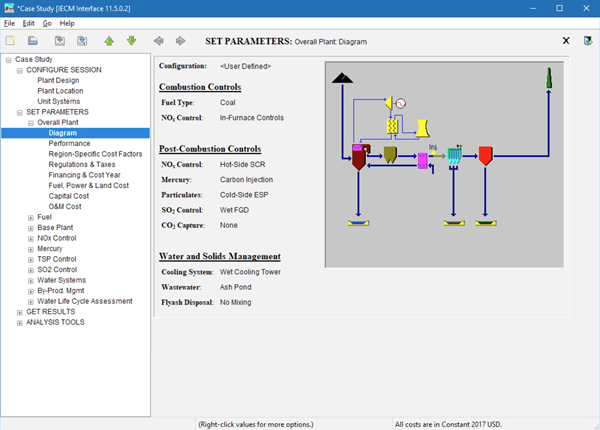
Task: Open the Edit menu
Action: click(x=28, y=23)
